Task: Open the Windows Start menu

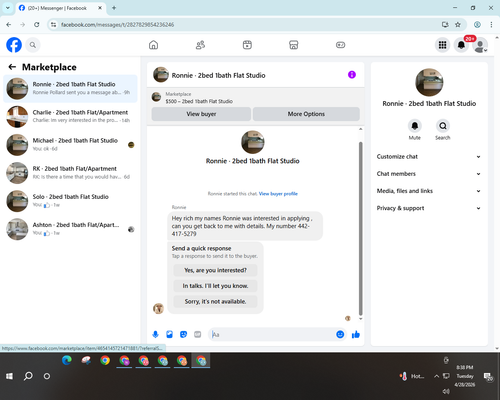Action: click(x=9, y=376)
